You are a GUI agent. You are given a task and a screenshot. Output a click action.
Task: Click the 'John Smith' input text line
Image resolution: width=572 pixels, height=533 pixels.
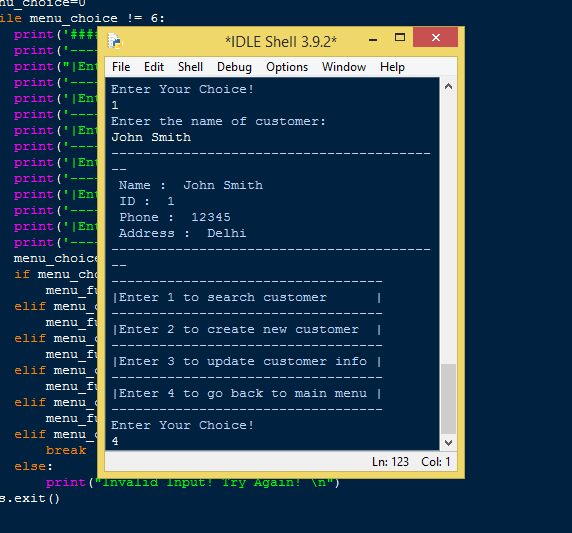click(151, 137)
